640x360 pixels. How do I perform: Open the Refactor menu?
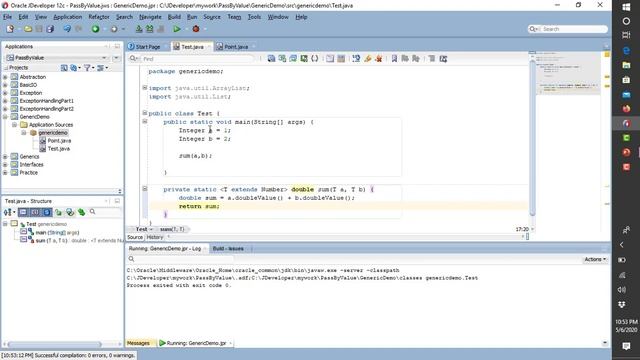tap(99, 17)
